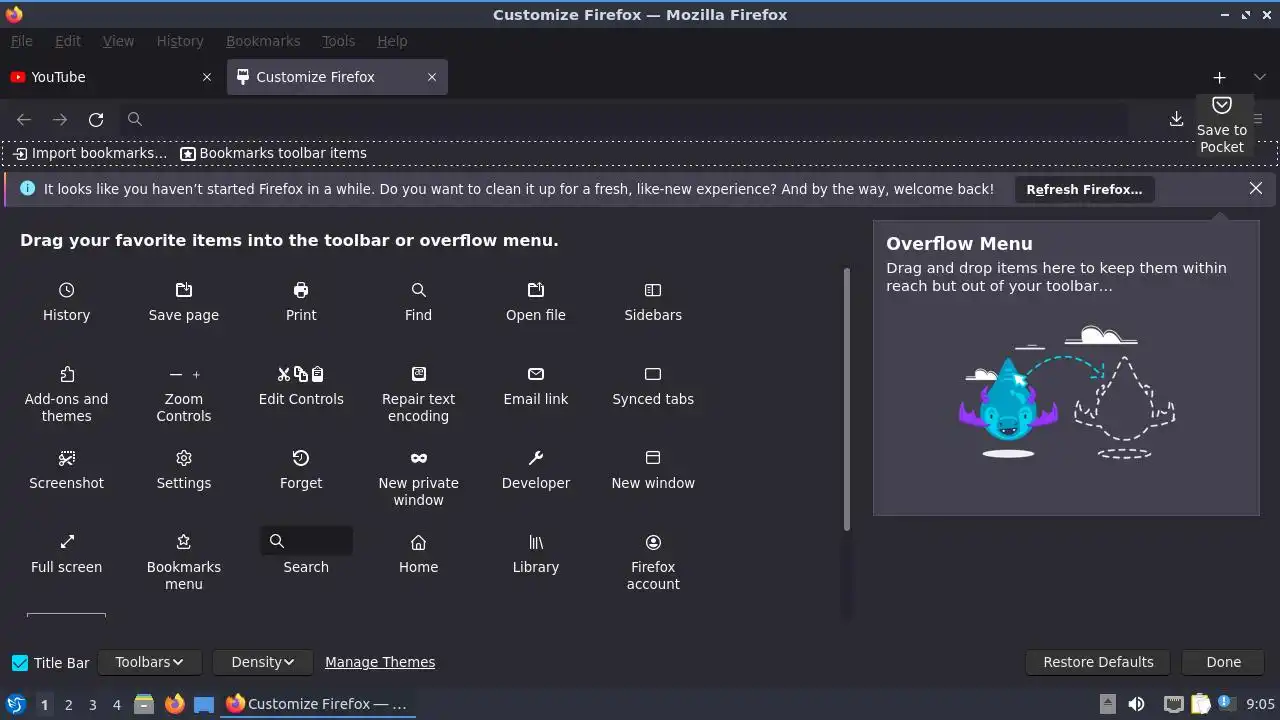Expand the list all tabs chevron
Screen dimensions: 1280x720
pyautogui.click(x=1259, y=77)
